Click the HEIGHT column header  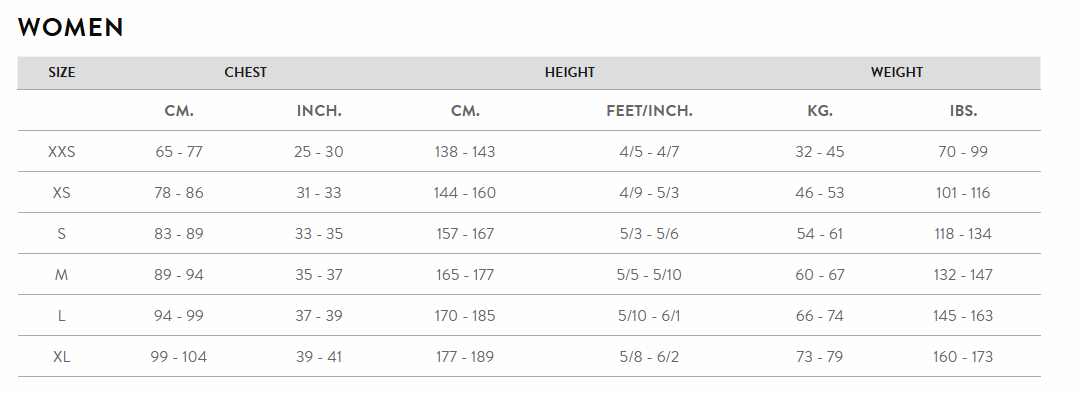570,73
